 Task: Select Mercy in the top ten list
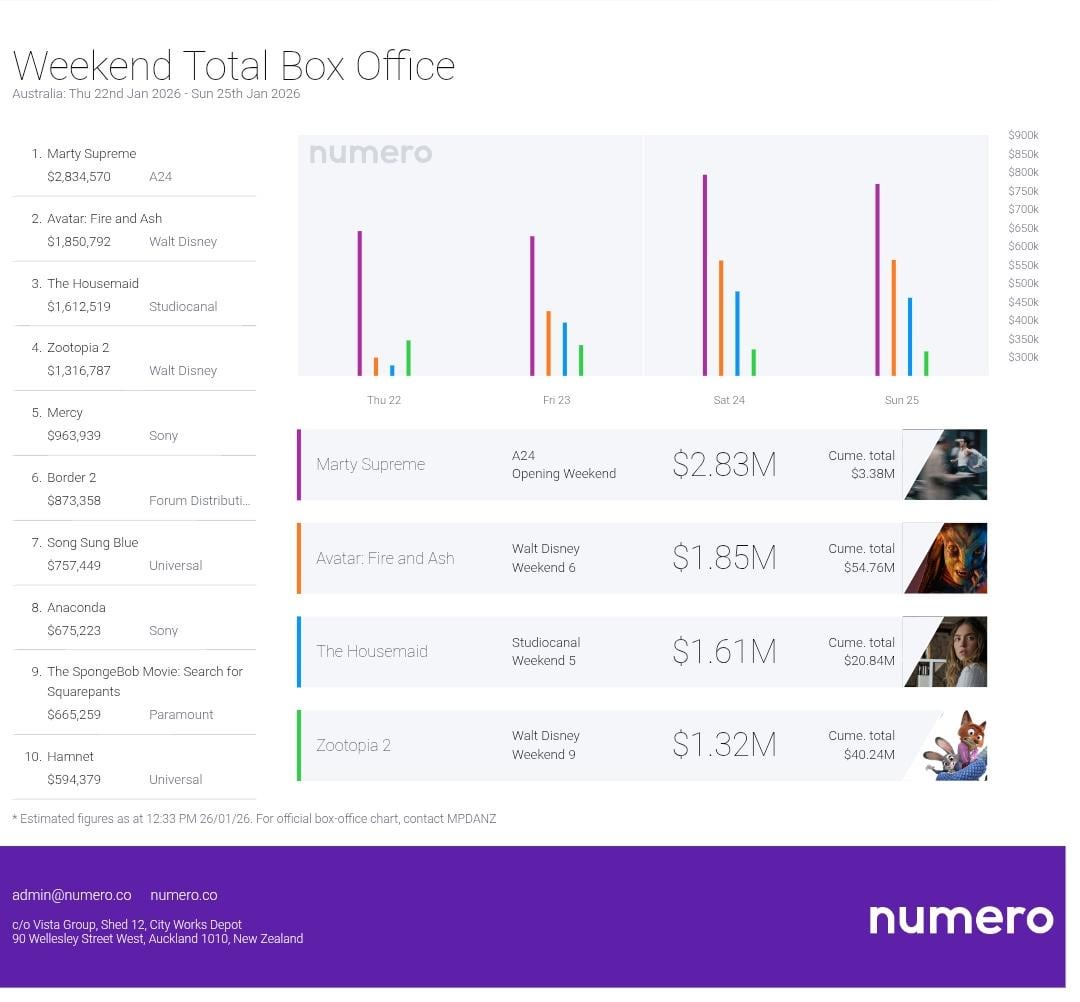pyautogui.click(x=65, y=413)
